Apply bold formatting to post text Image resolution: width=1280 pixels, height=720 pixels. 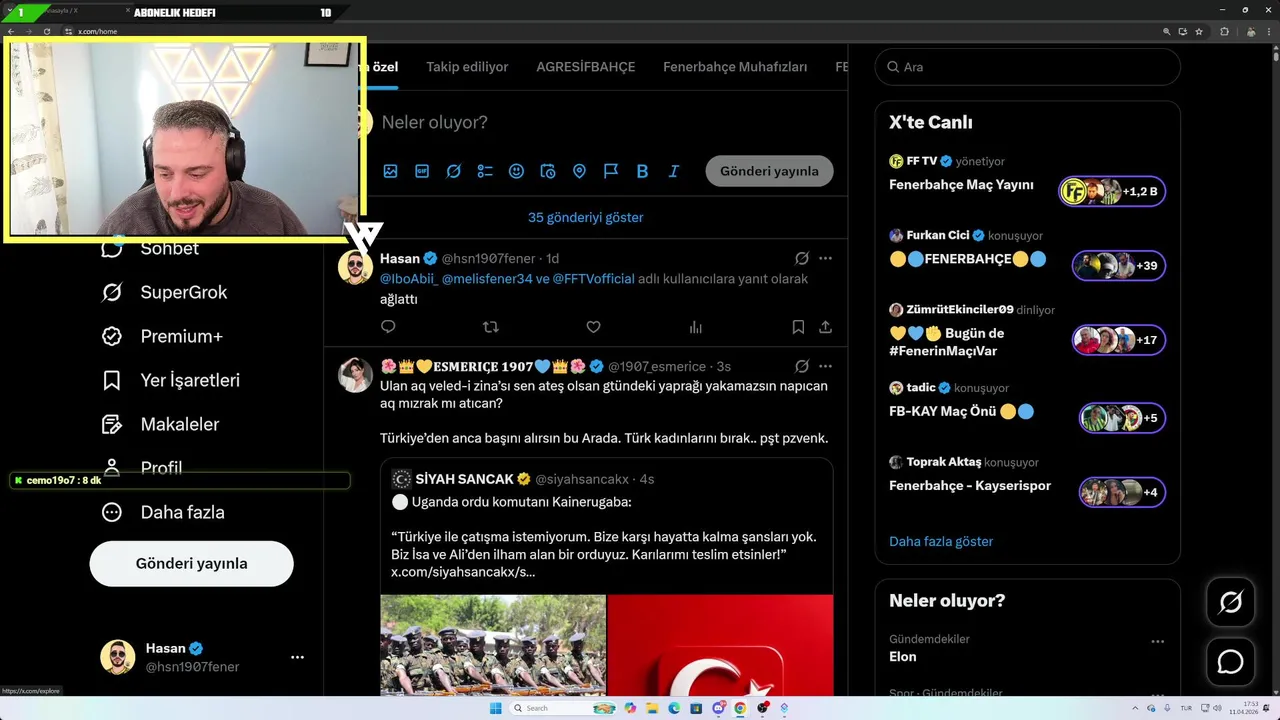pos(642,171)
